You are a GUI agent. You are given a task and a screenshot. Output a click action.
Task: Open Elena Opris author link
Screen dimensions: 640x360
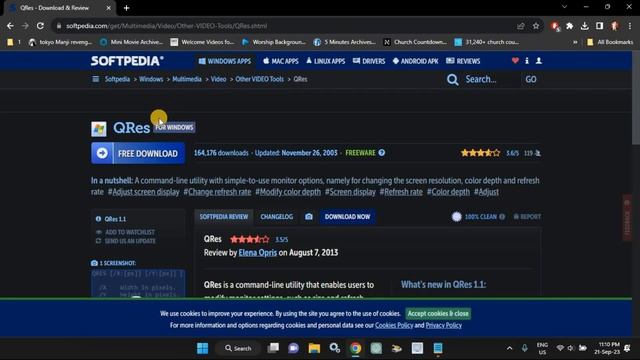click(258, 253)
